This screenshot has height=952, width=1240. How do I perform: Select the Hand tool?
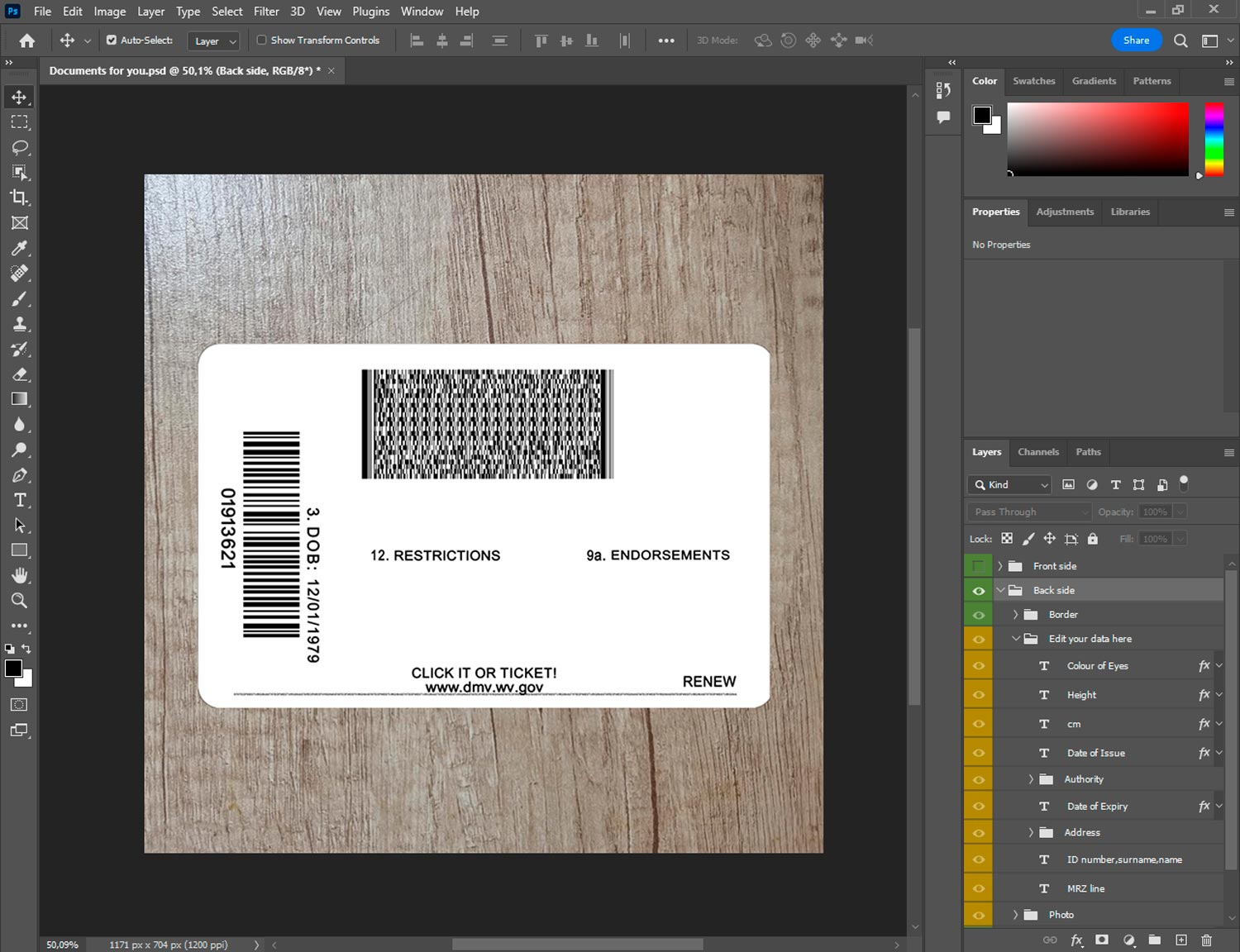(20, 575)
